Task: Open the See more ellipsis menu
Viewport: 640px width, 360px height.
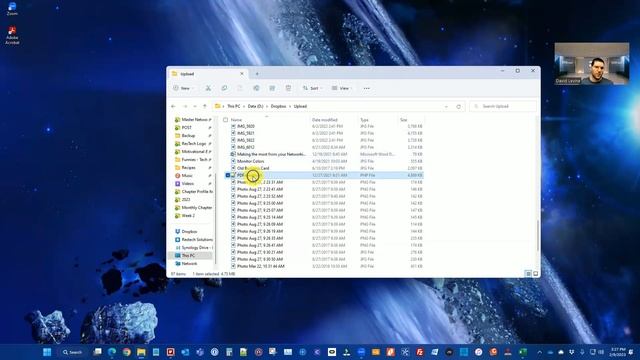Action: [x=367, y=88]
